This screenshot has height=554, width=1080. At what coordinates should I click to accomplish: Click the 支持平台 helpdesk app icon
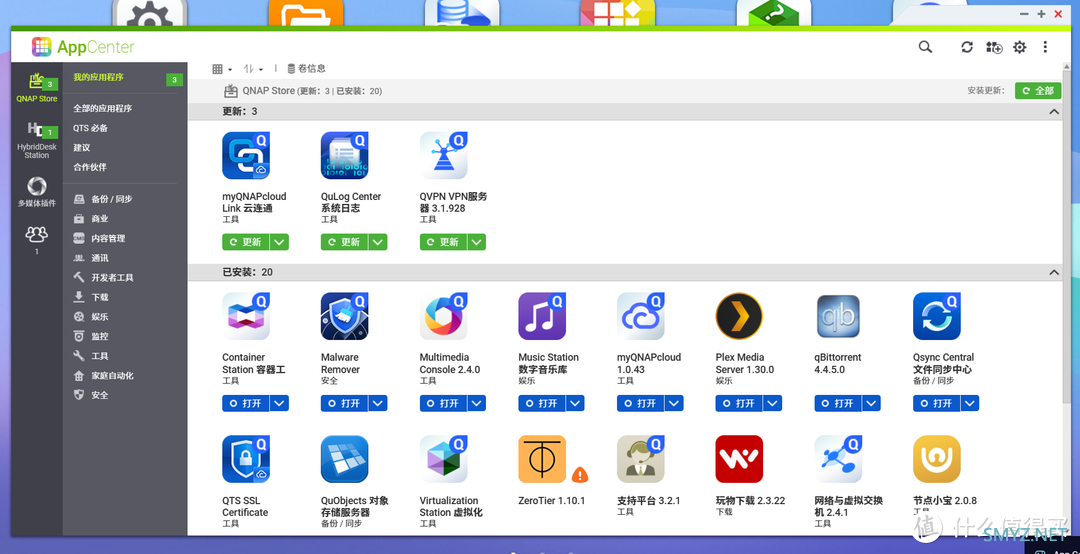click(641, 459)
